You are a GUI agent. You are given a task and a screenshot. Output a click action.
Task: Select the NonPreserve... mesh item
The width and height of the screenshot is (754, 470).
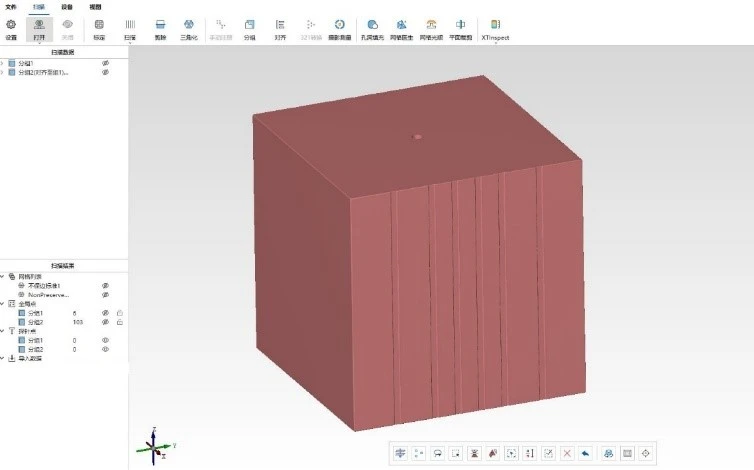48,295
